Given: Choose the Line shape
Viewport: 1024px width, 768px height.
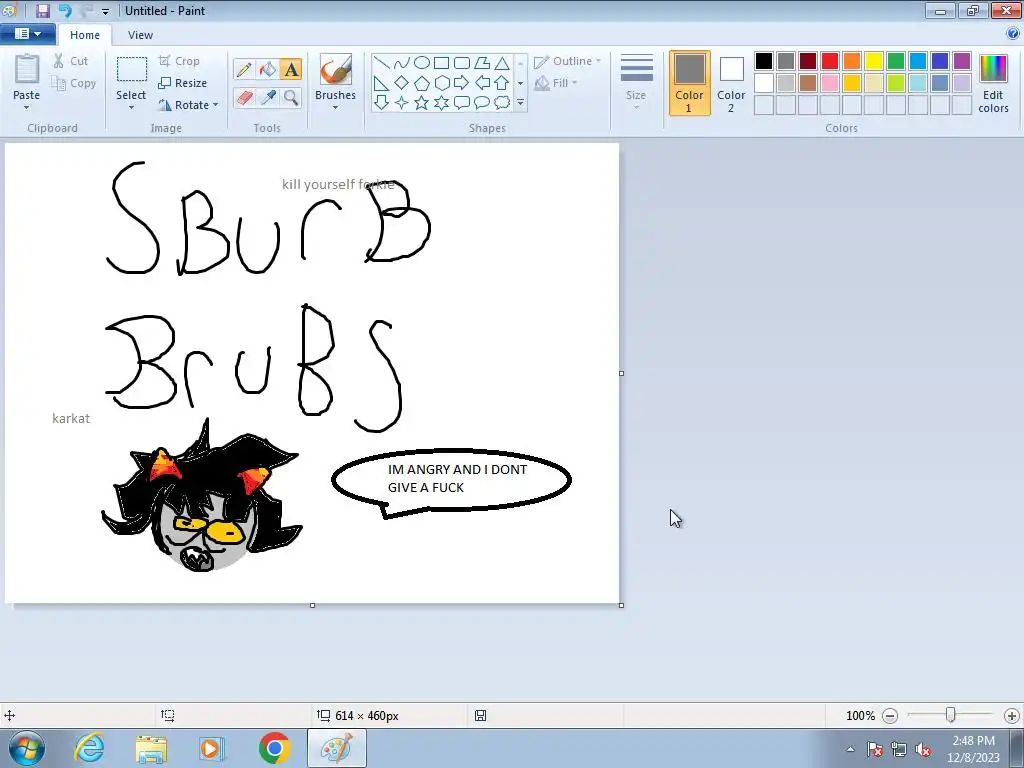Looking at the screenshot, I should [x=381, y=63].
